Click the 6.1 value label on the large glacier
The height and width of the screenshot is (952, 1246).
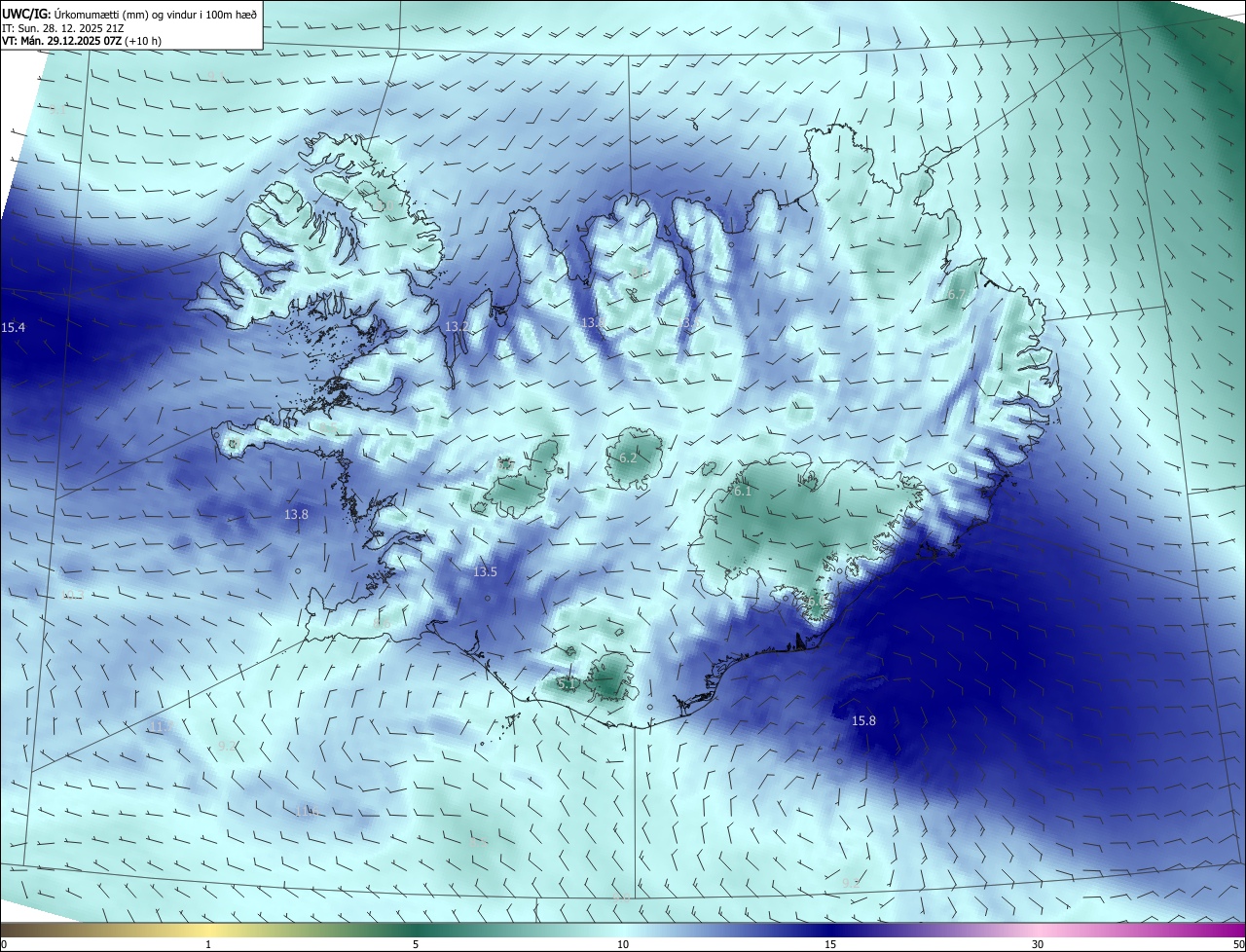click(x=743, y=492)
